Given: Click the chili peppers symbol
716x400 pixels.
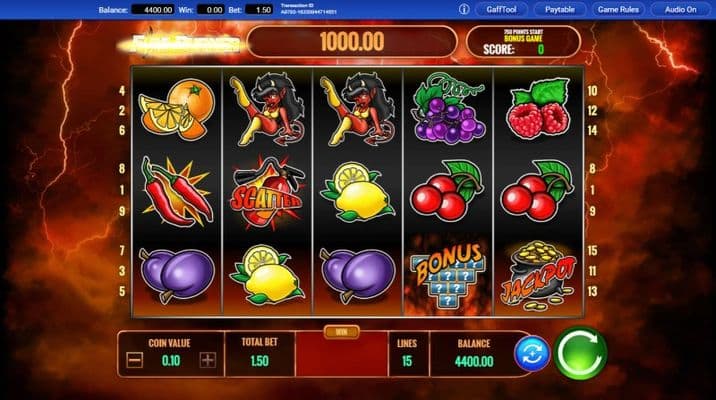Looking at the screenshot, I should pos(177,192).
